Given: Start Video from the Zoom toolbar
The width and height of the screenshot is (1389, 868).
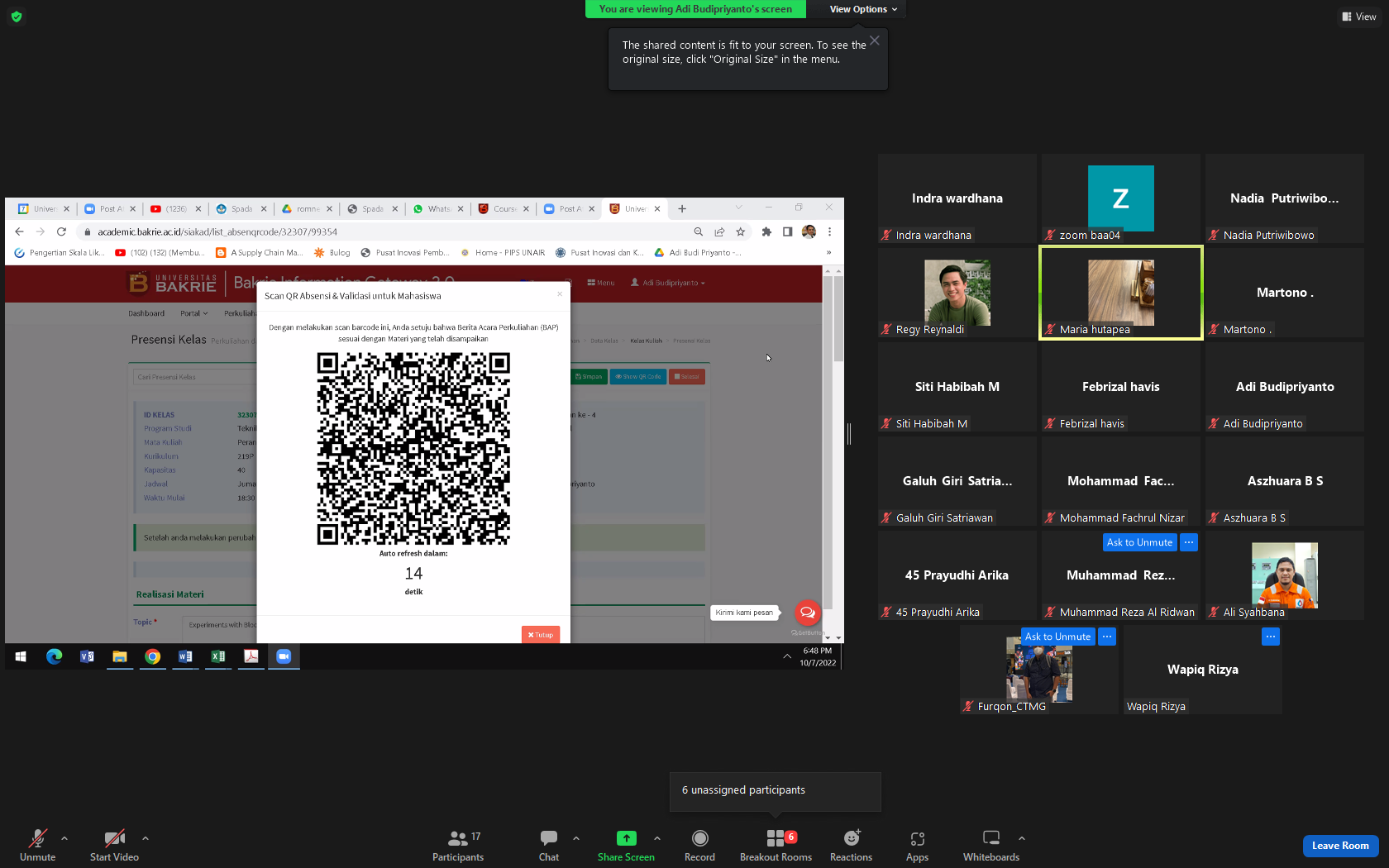Looking at the screenshot, I should click(114, 845).
